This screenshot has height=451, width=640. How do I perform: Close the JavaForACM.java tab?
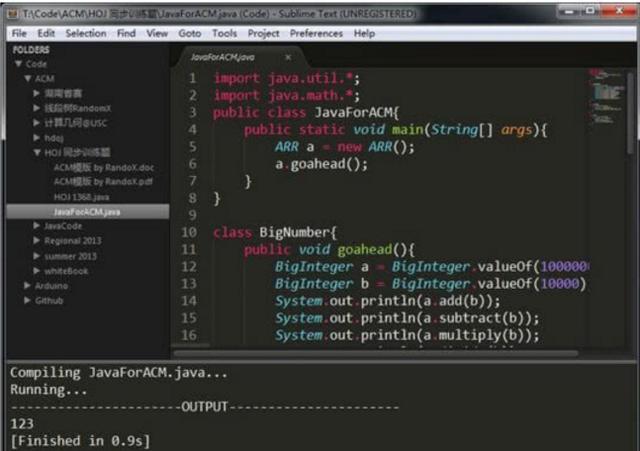point(288,57)
